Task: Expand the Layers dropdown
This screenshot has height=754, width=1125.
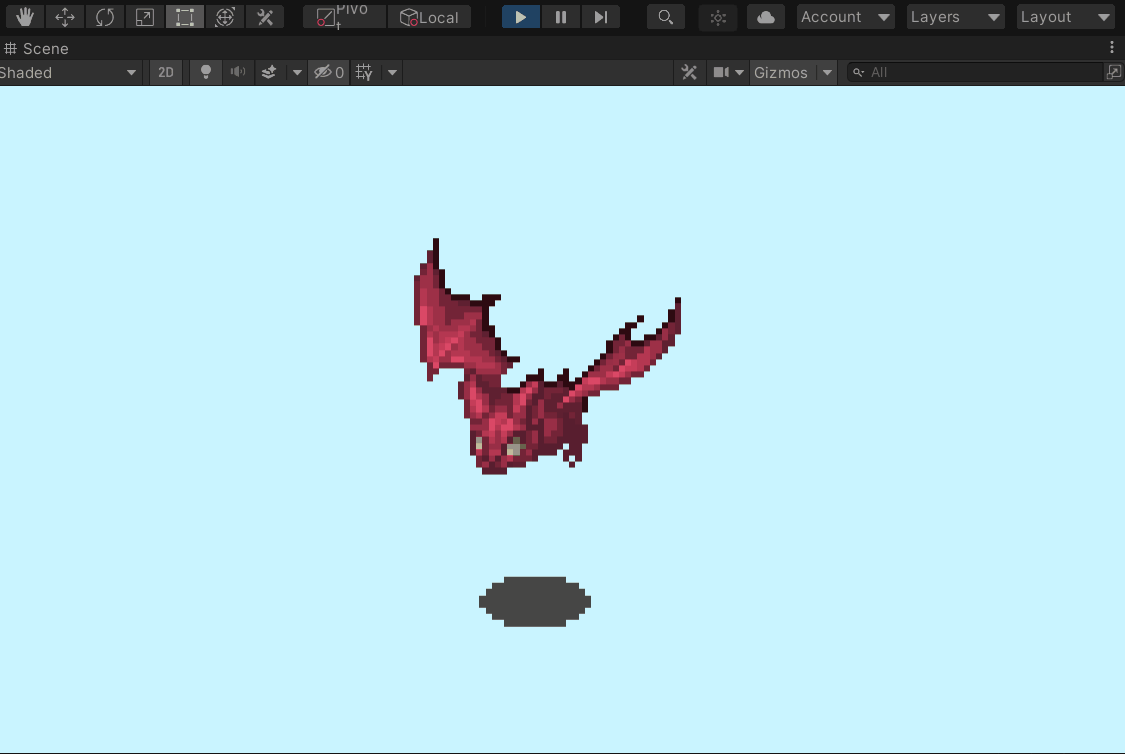Action: pos(954,17)
